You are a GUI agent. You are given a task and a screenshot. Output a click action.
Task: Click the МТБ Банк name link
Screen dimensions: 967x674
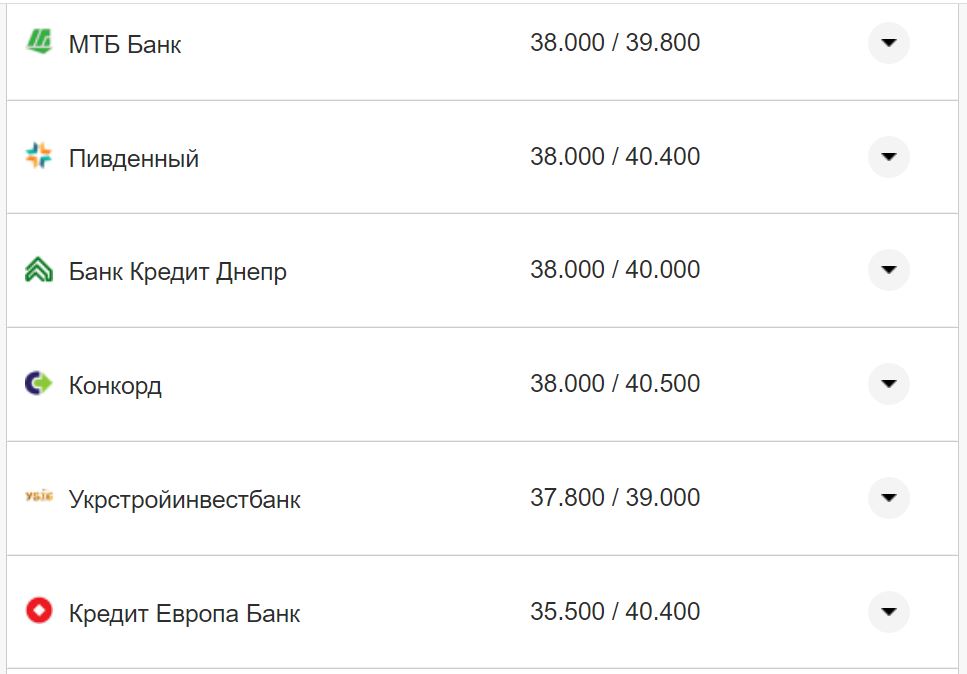tap(124, 42)
